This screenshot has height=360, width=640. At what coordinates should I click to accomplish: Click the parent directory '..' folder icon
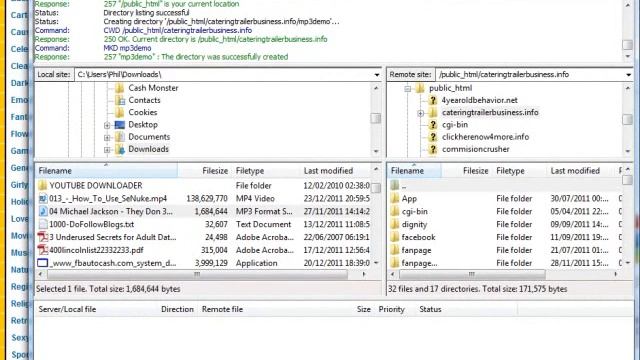click(x=395, y=186)
